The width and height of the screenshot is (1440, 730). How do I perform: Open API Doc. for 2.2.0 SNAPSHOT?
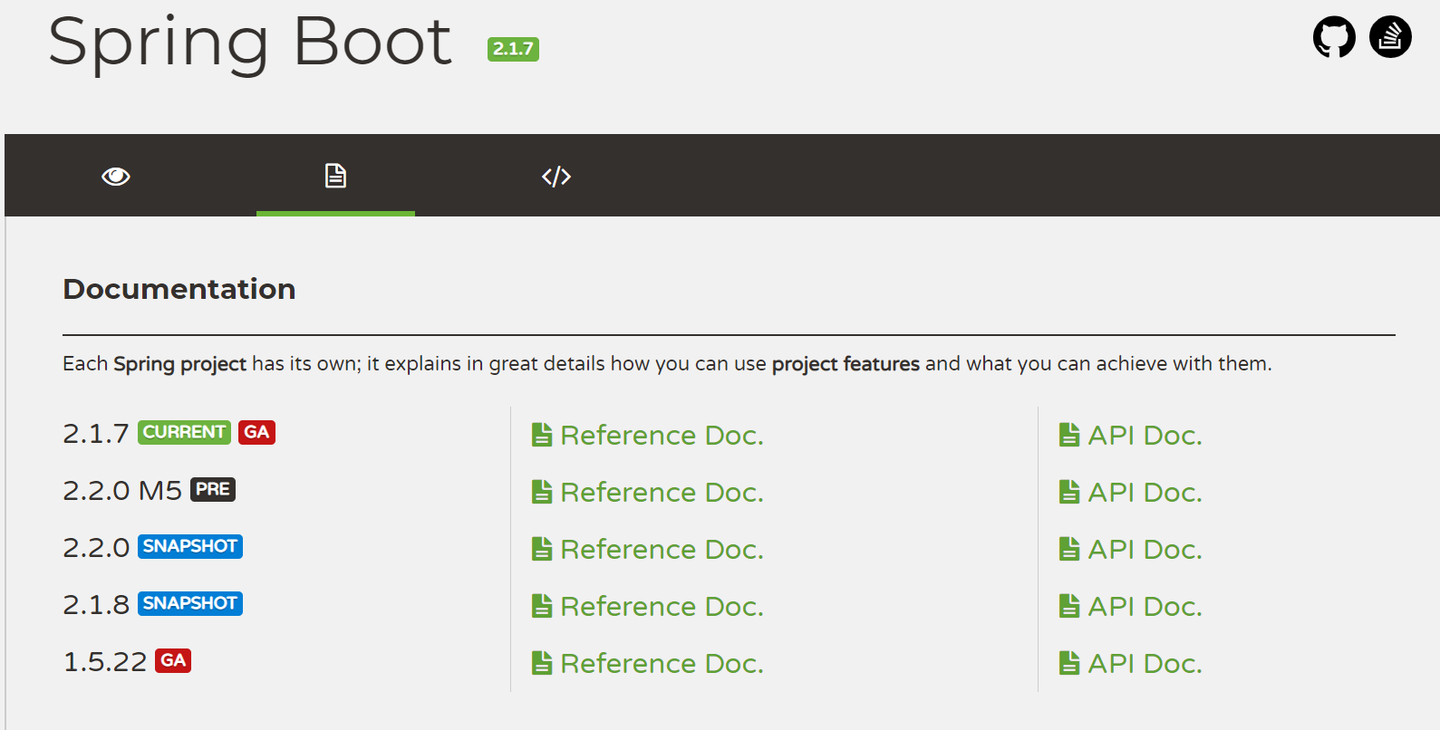(x=1144, y=549)
